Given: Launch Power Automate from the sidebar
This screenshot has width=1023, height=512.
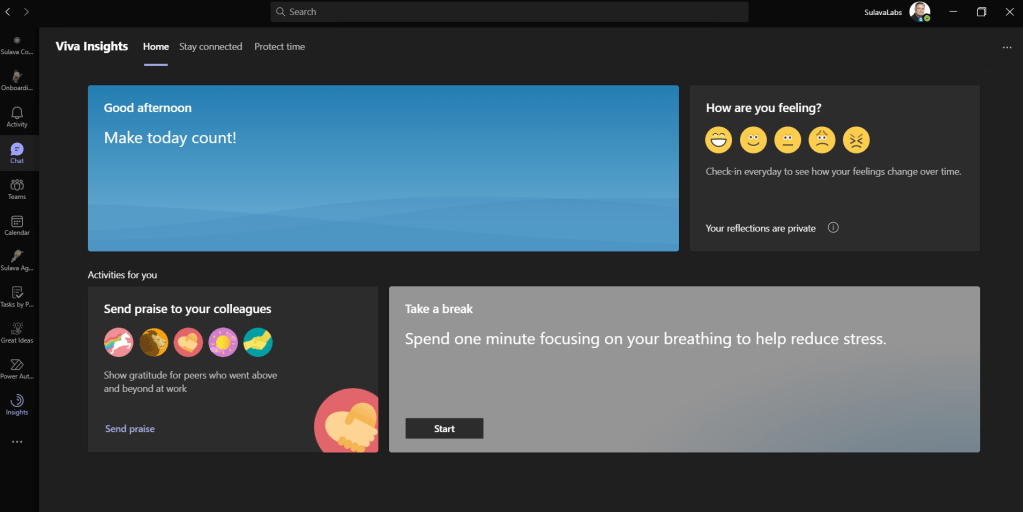Looking at the screenshot, I should tap(17, 368).
